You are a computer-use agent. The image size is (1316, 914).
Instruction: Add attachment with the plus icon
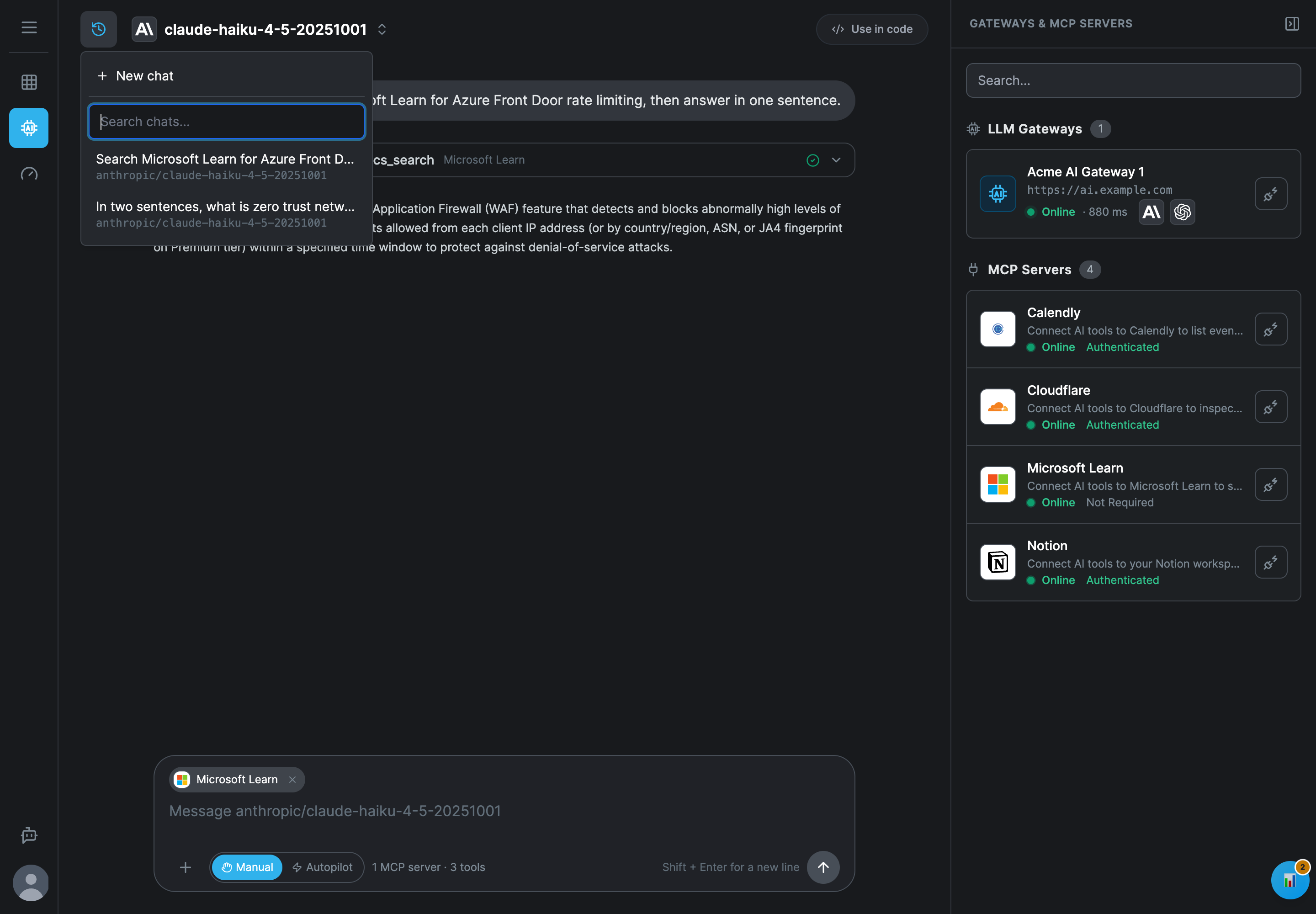pos(185,867)
